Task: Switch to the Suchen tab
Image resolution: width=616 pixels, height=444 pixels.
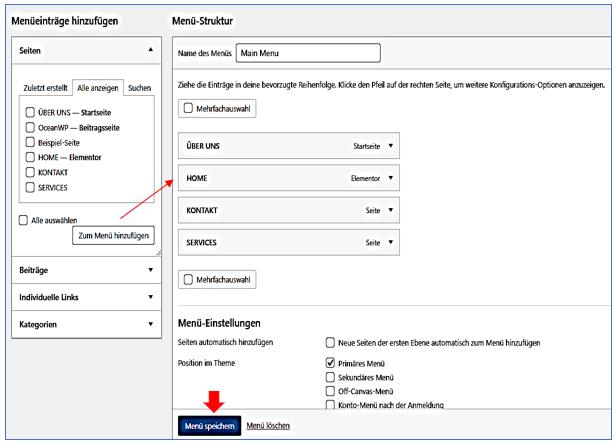Action: [x=139, y=88]
